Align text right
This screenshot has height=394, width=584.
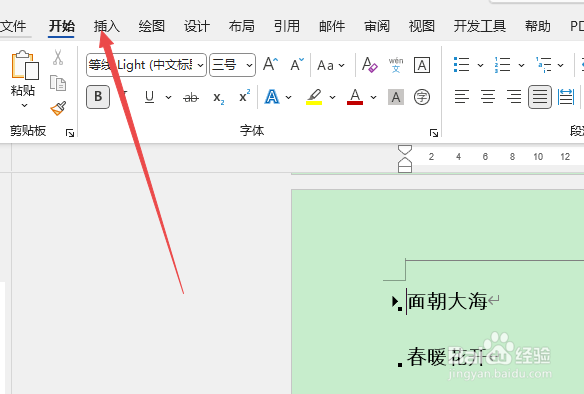point(514,97)
